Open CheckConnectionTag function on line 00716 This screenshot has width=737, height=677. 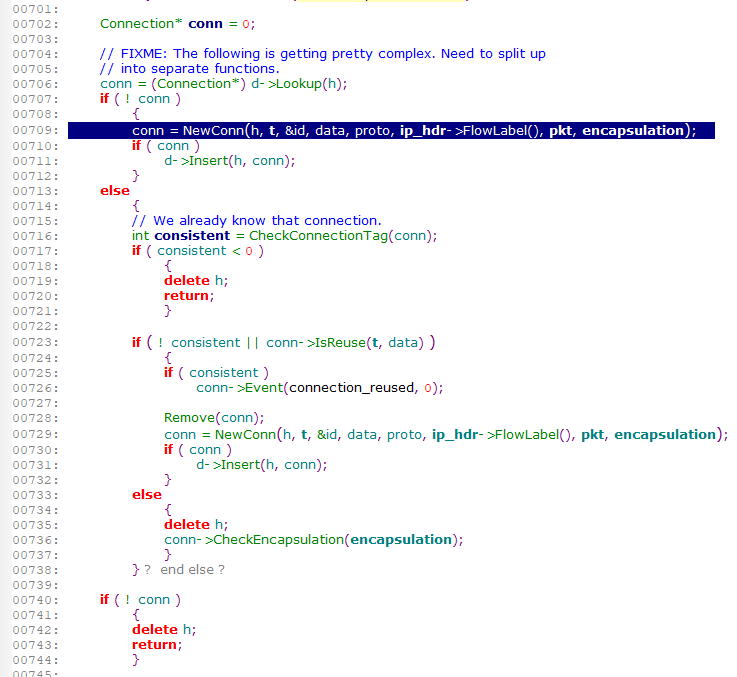(x=315, y=236)
